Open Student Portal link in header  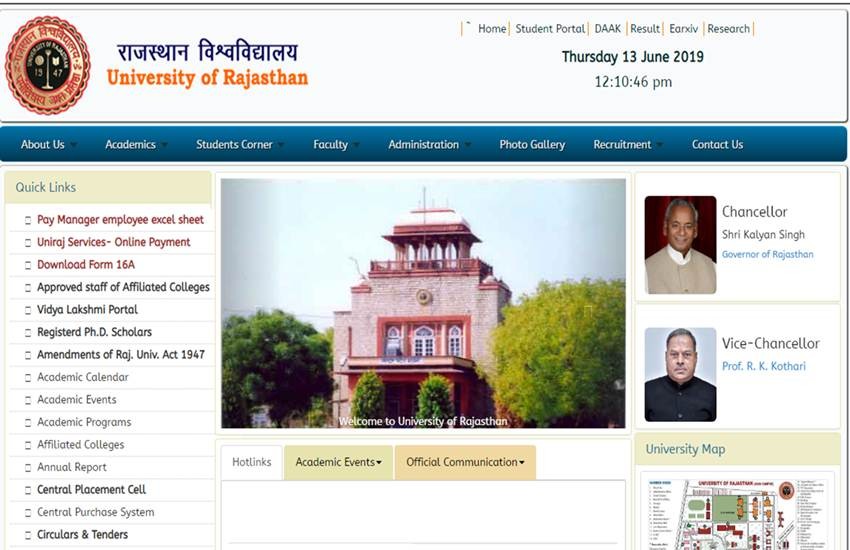(x=550, y=29)
